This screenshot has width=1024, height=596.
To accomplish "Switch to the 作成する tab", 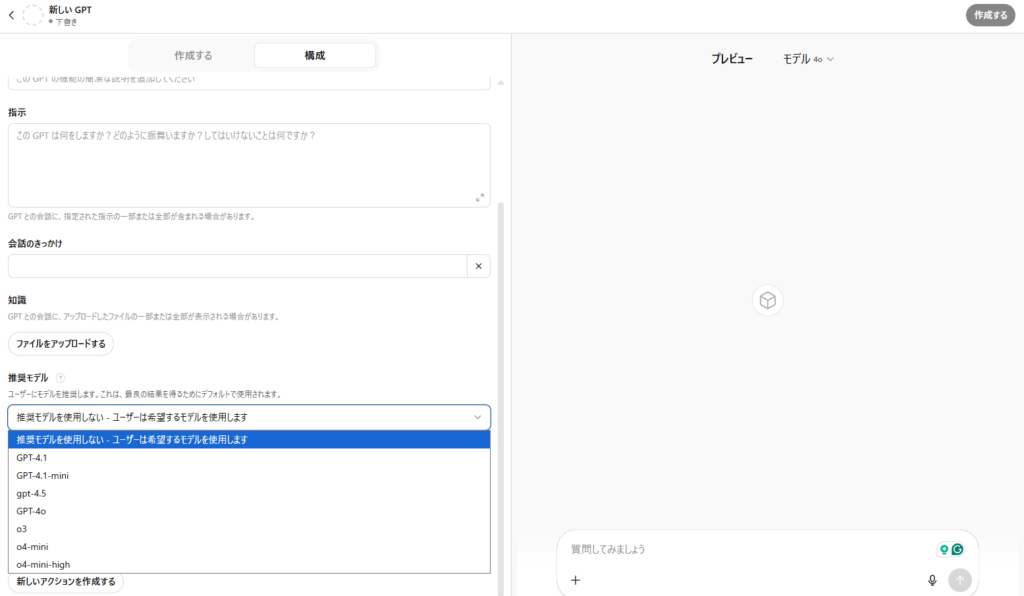I will tap(193, 55).
